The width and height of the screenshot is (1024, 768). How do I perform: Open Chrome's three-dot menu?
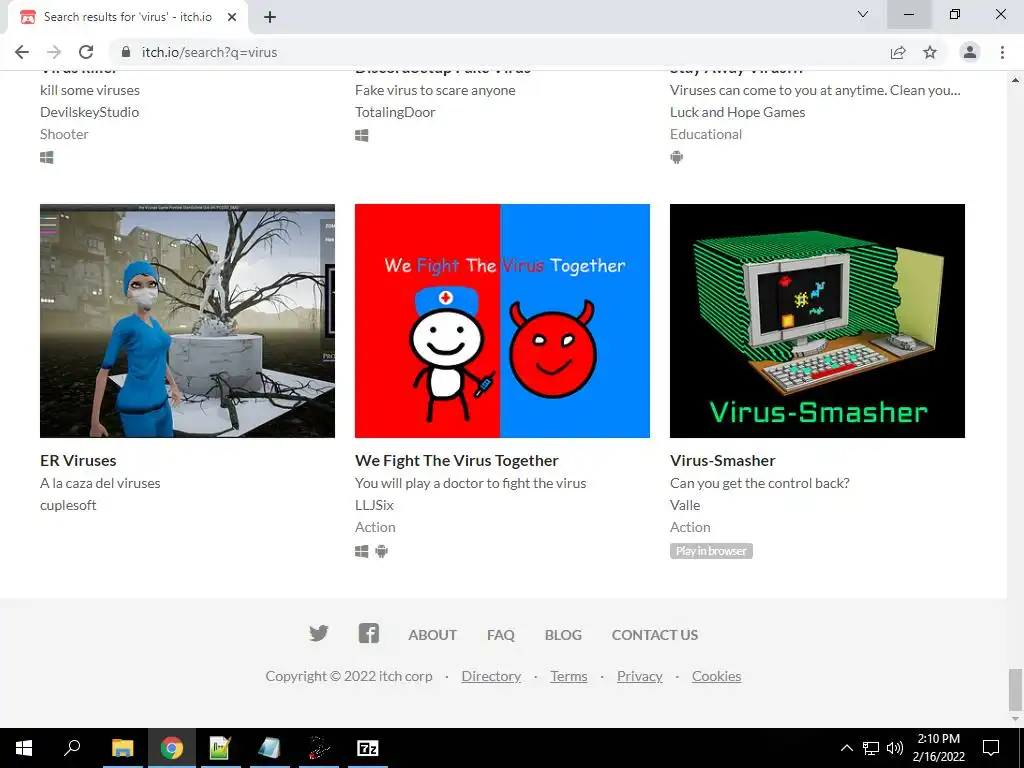[x=1002, y=52]
